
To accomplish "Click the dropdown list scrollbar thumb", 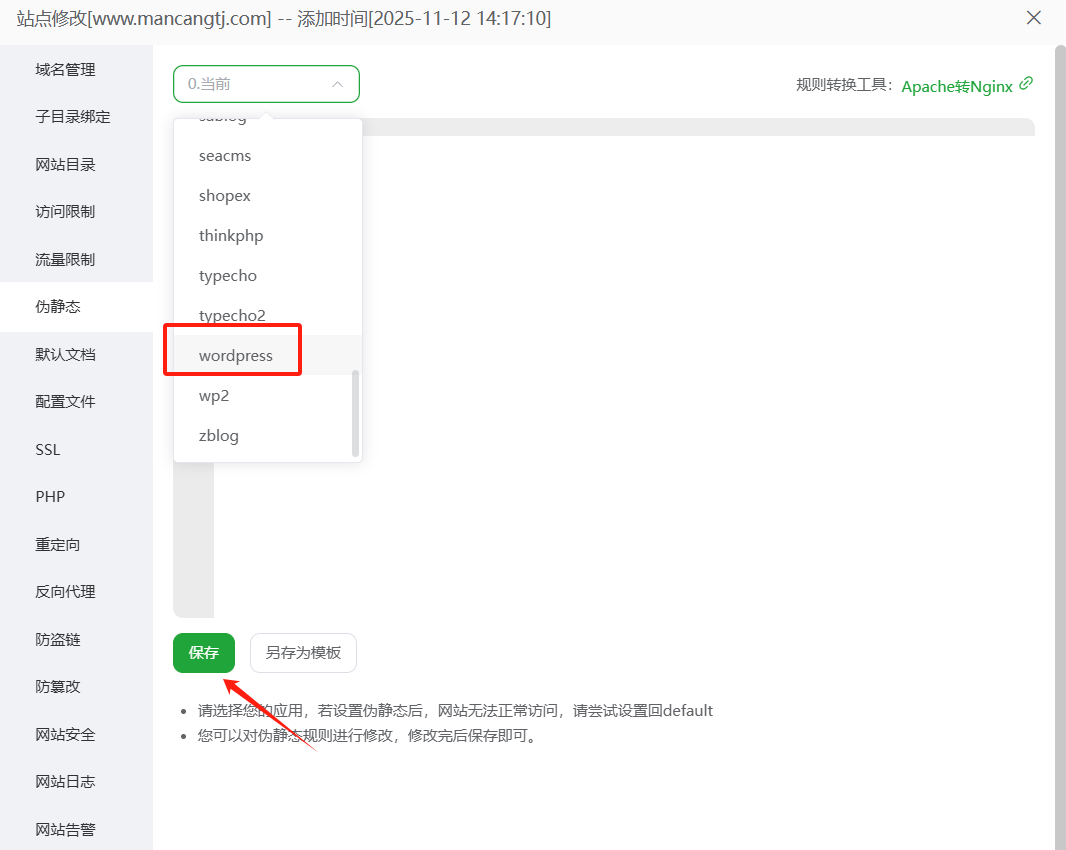I will [355, 412].
